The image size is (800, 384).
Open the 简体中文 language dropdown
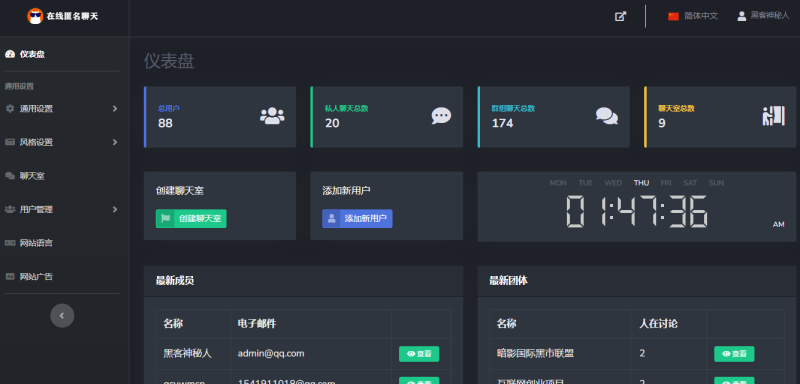point(693,16)
